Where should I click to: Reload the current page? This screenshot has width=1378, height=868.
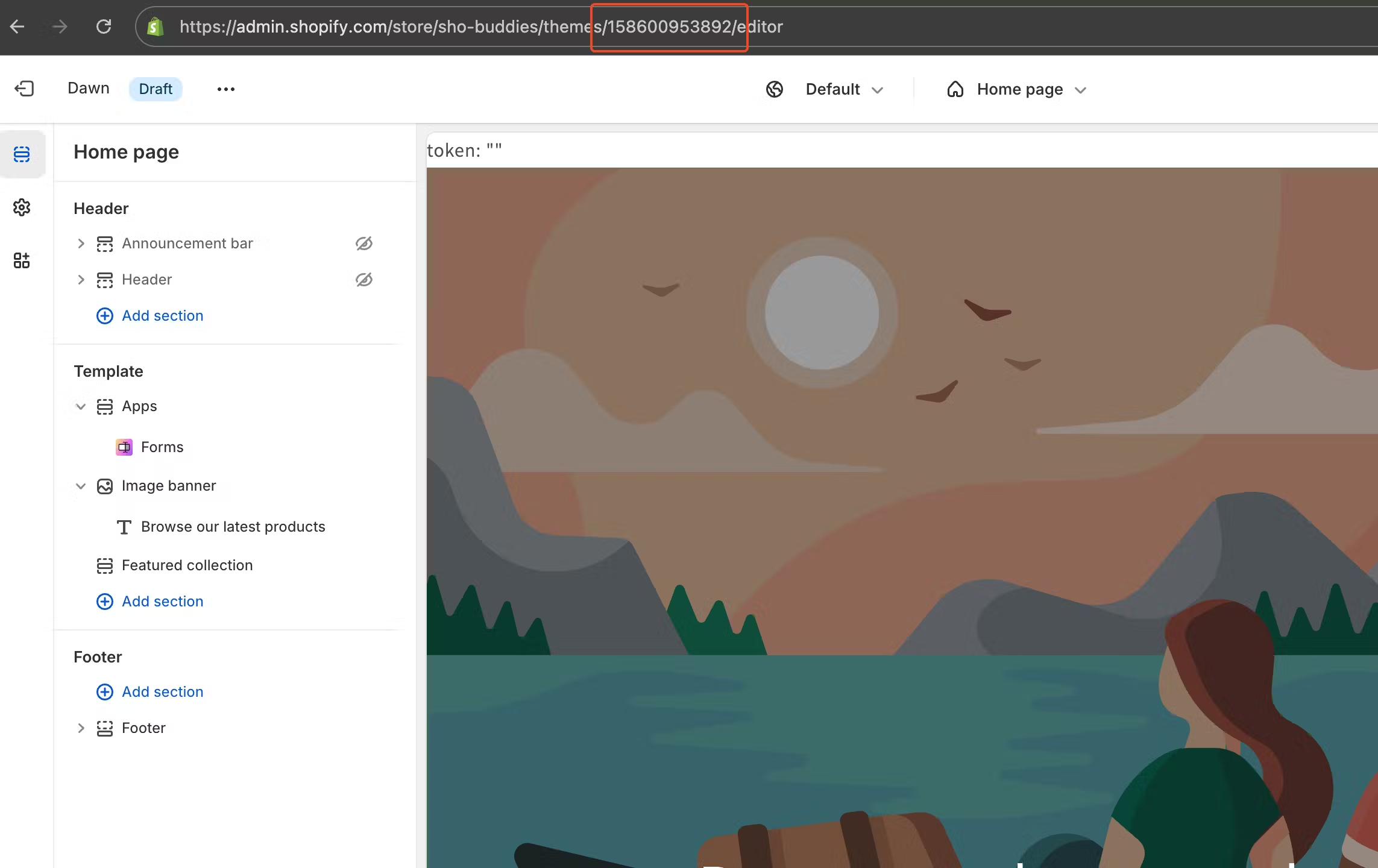pos(103,27)
